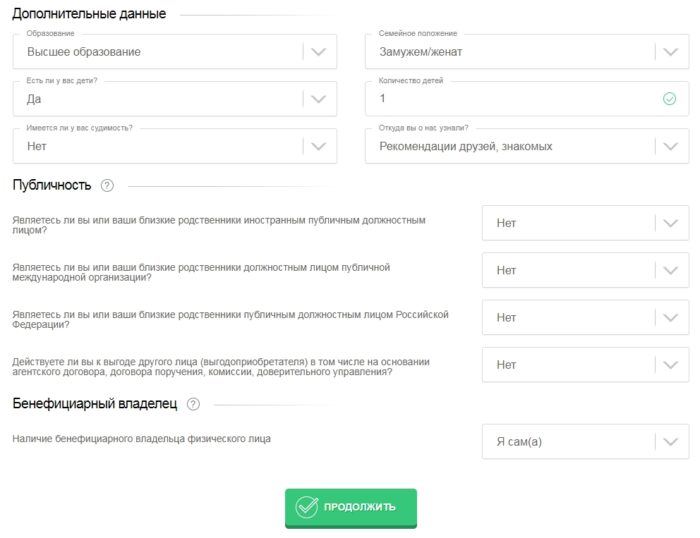Open dropdown for выгодоприобретатель question
The width and height of the screenshot is (700, 538).
(x=585, y=364)
